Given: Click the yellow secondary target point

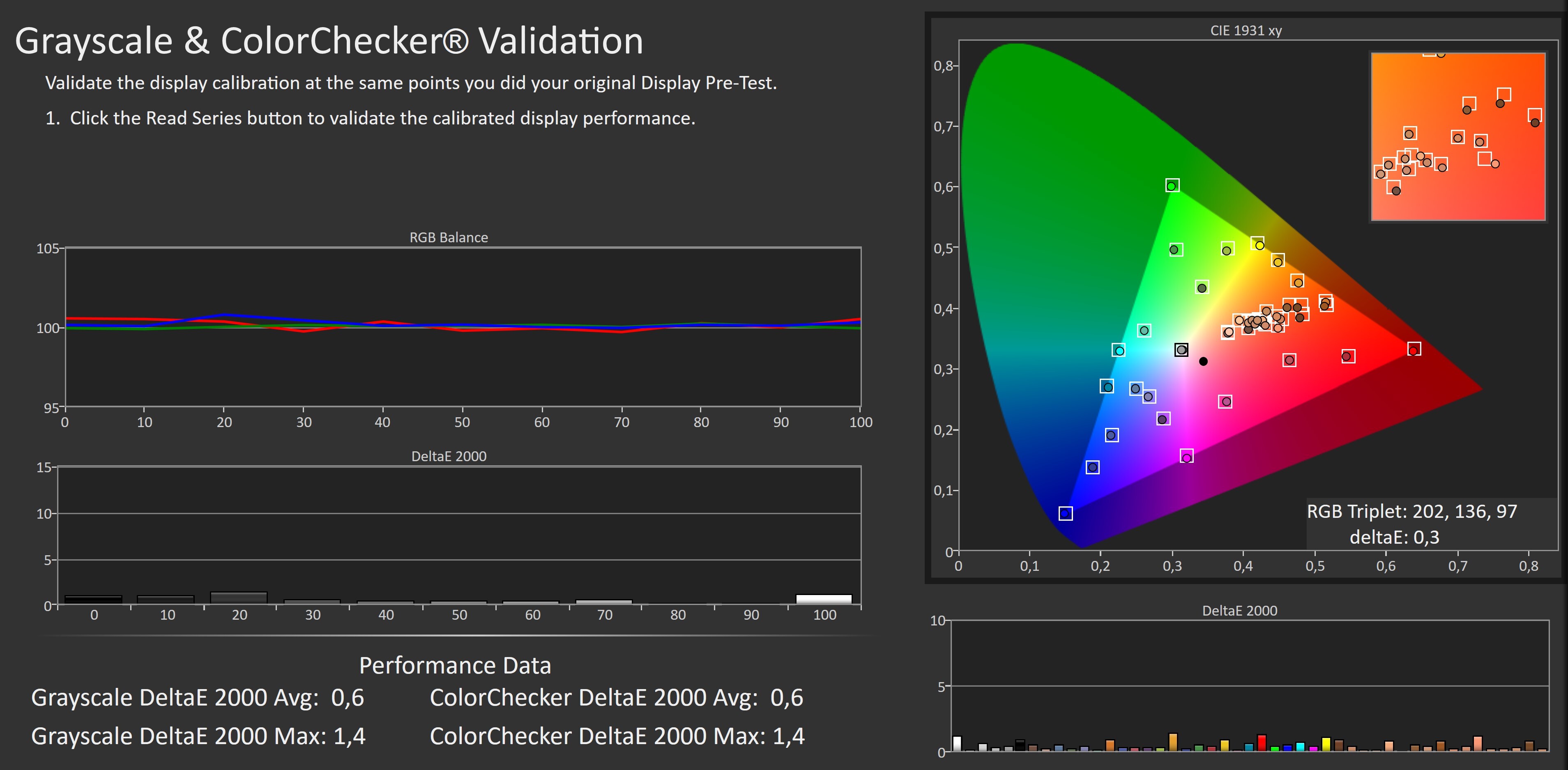Looking at the screenshot, I should click(1257, 244).
